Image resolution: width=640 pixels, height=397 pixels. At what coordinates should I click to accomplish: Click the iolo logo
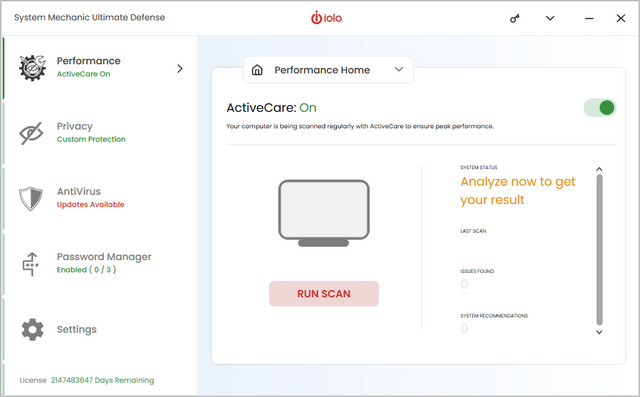point(327,18)
